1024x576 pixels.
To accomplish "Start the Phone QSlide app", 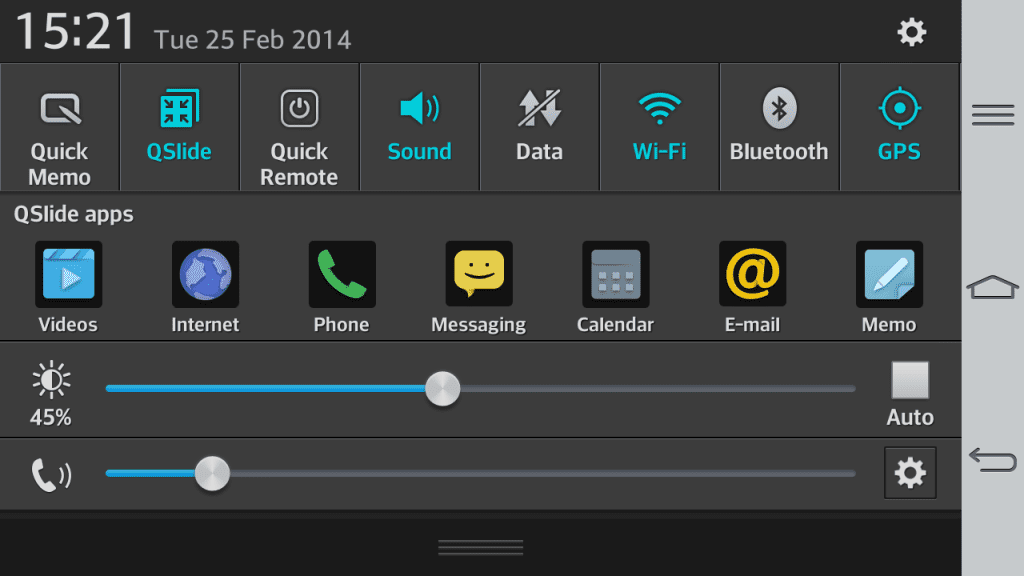I will click(341, 273).
